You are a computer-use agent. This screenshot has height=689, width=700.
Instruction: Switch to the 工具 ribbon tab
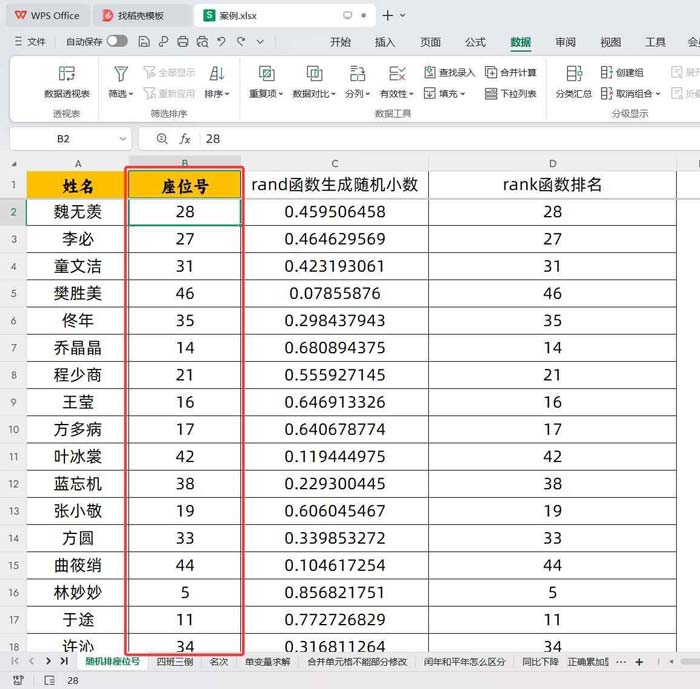pyautogui.click(x=655, y=42)
